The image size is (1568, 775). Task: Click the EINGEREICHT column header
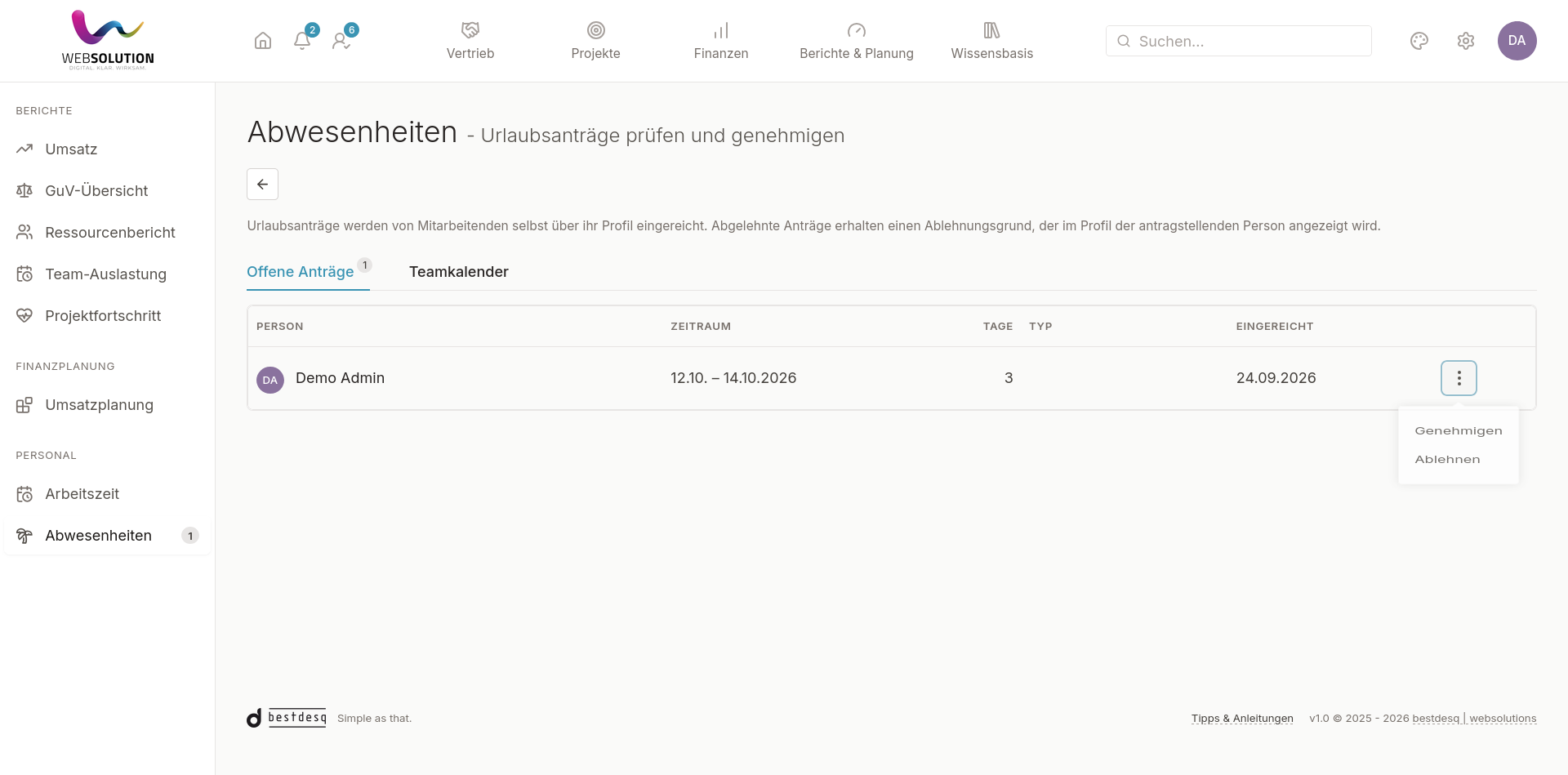coord(1275,327)
